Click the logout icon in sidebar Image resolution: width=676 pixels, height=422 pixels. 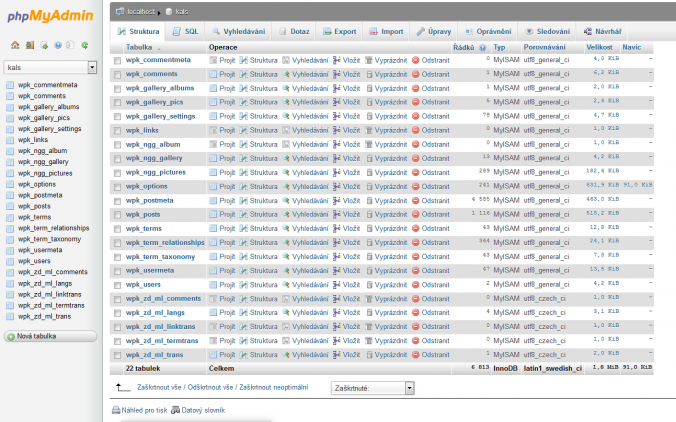point(30,45)
